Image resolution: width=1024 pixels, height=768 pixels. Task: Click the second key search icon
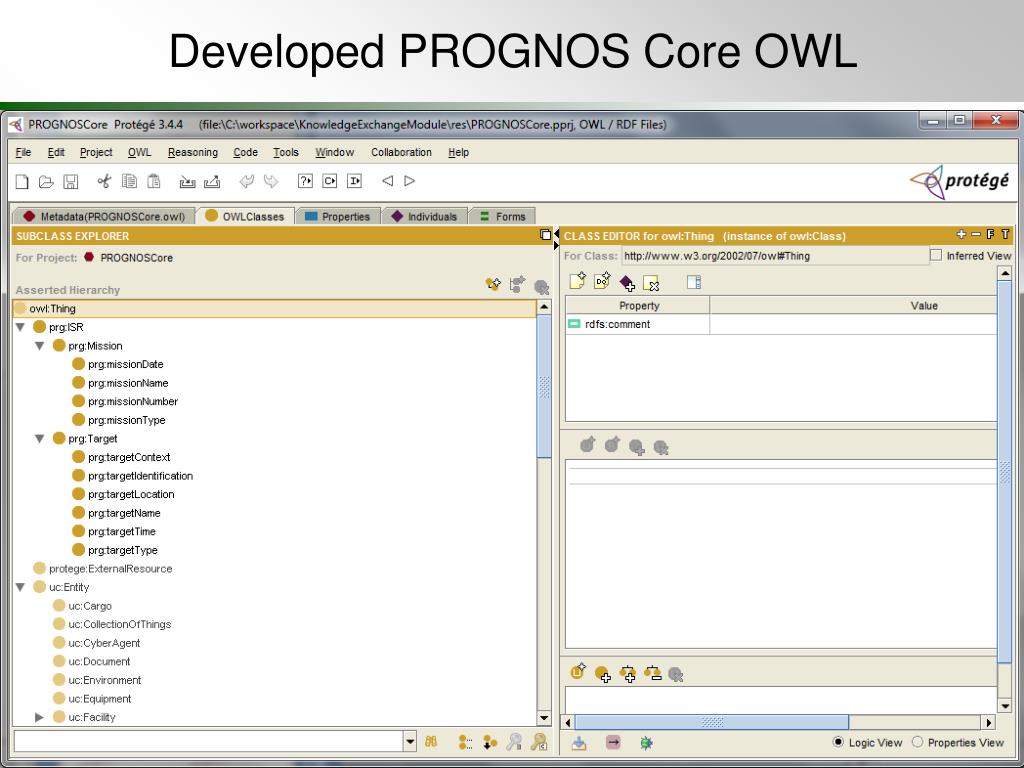(539, 742)
